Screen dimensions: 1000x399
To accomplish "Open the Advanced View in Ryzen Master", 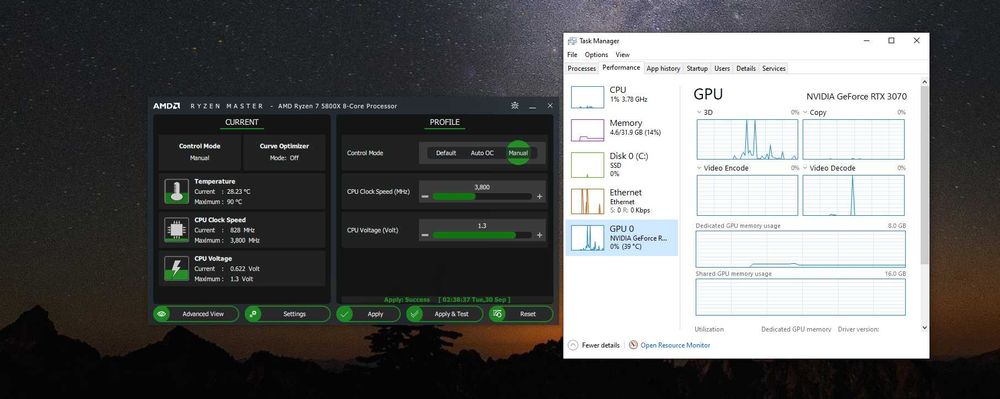I will point(196,314).
